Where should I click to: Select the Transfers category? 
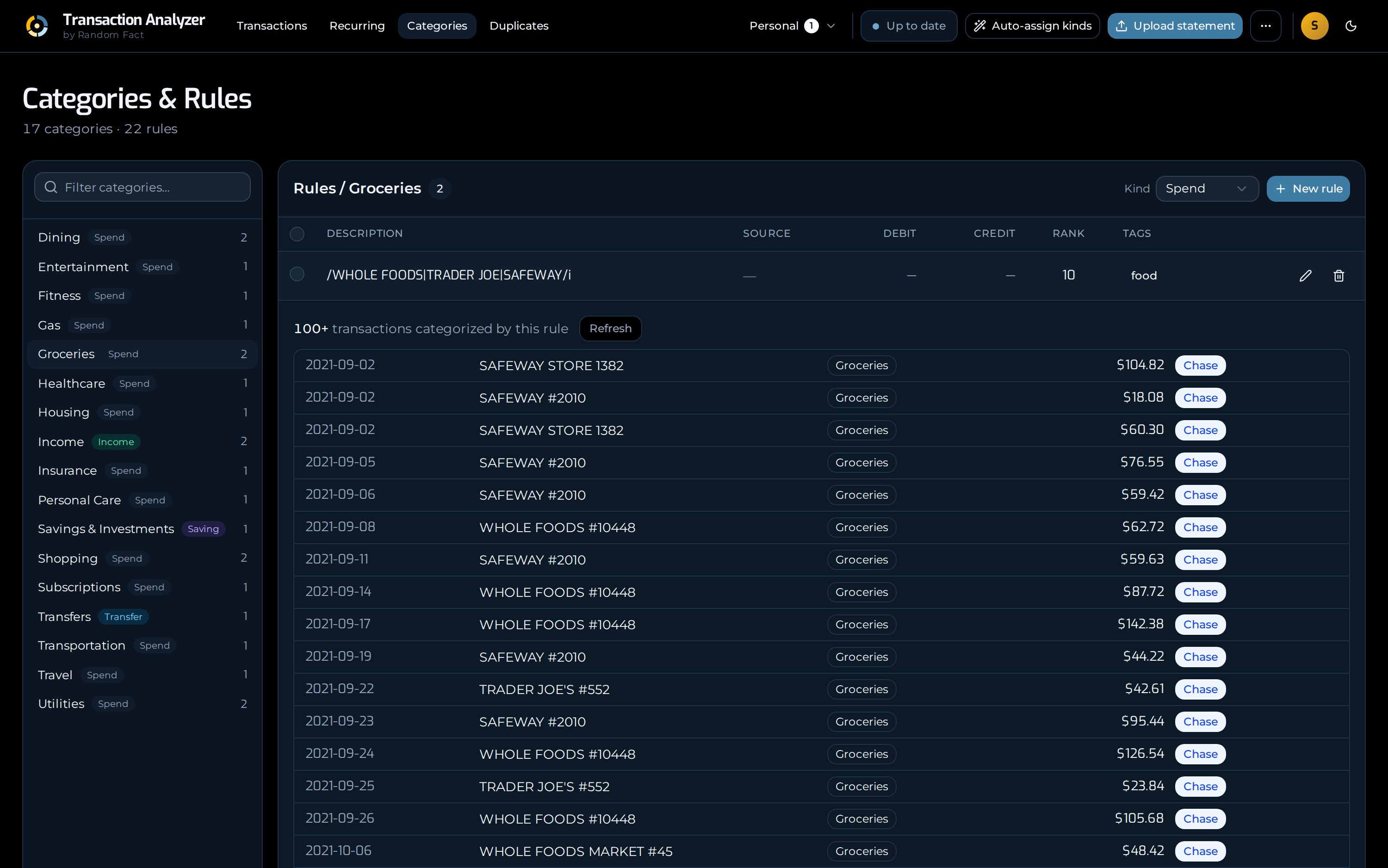143,617
